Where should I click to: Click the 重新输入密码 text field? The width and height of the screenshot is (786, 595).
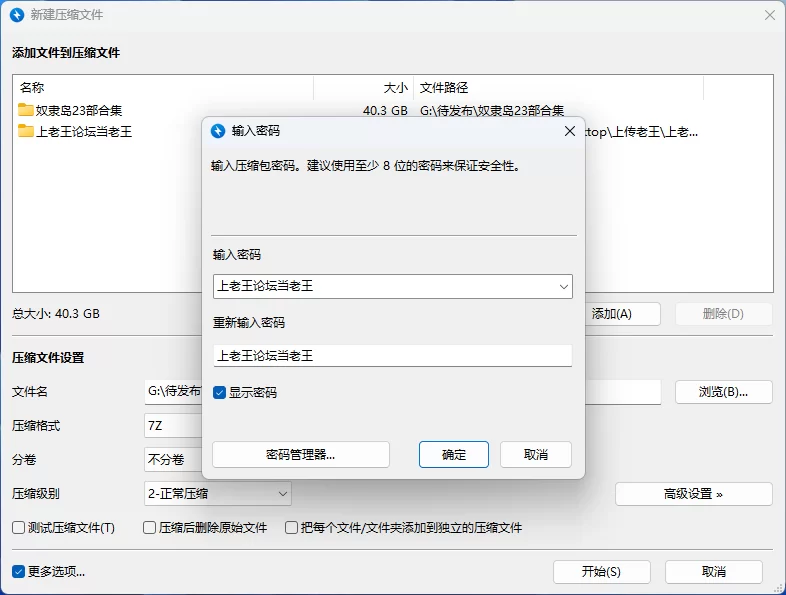(x=392, y=355)
